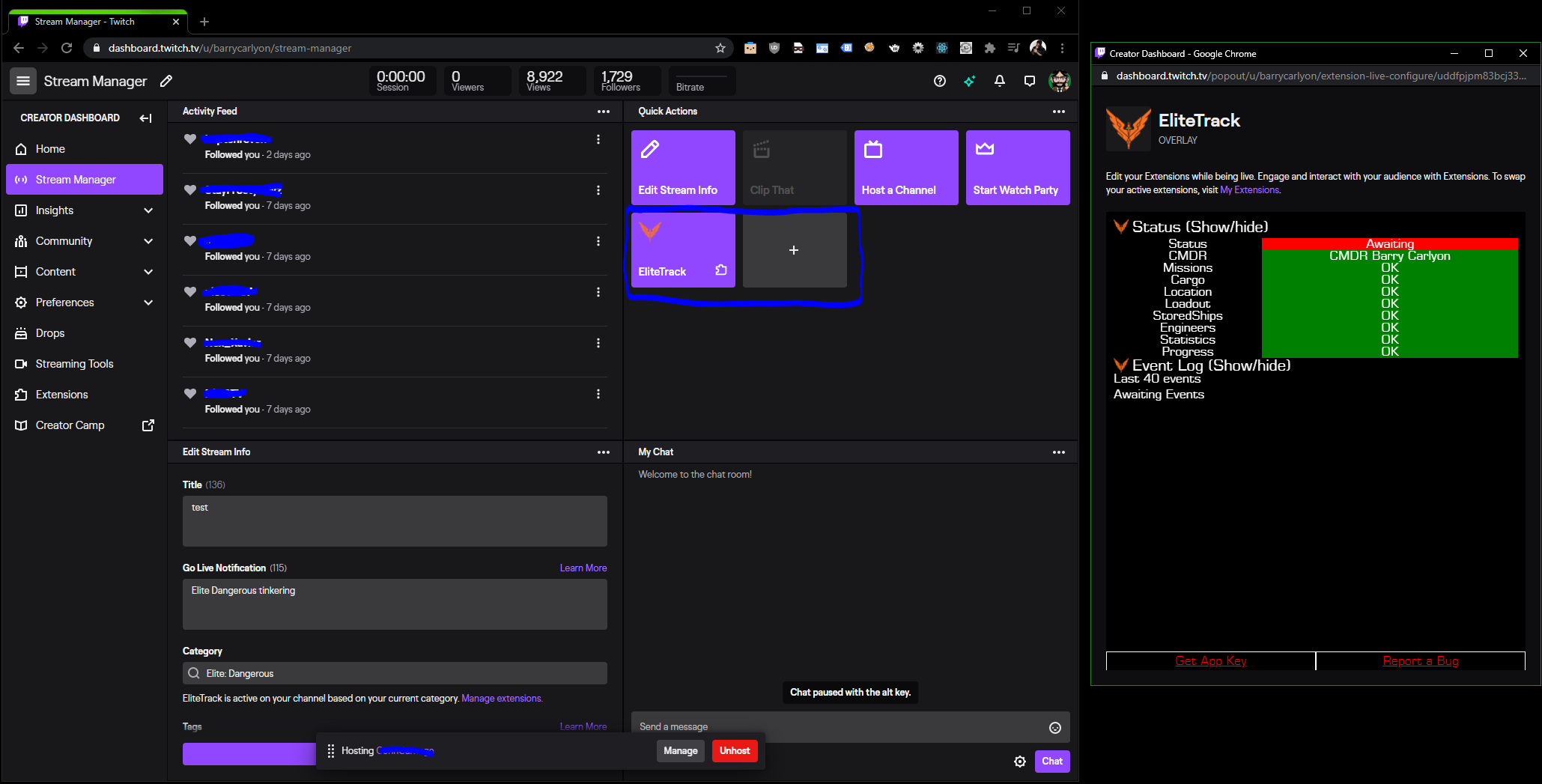Open the emote picker smiley

[1055, 728]
